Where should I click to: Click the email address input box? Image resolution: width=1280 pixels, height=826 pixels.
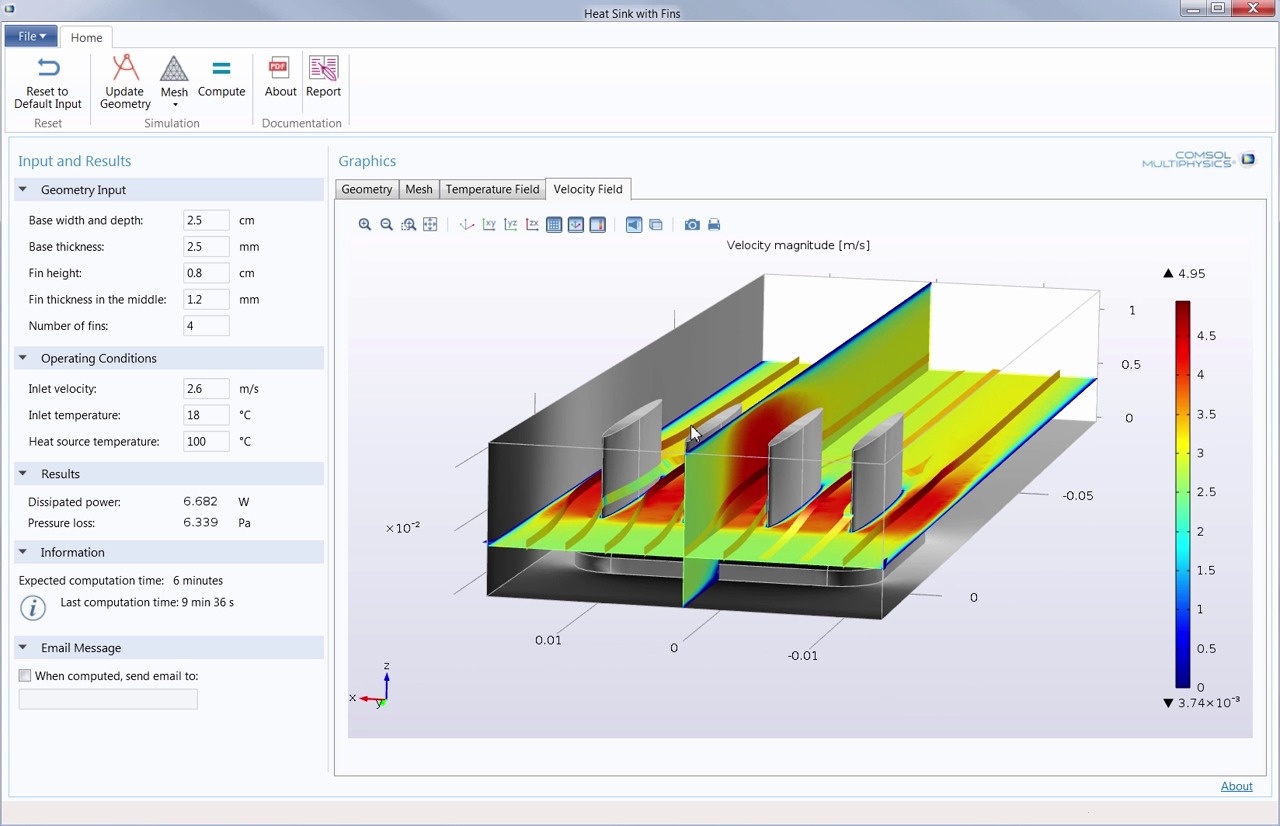tap(108, 699)
